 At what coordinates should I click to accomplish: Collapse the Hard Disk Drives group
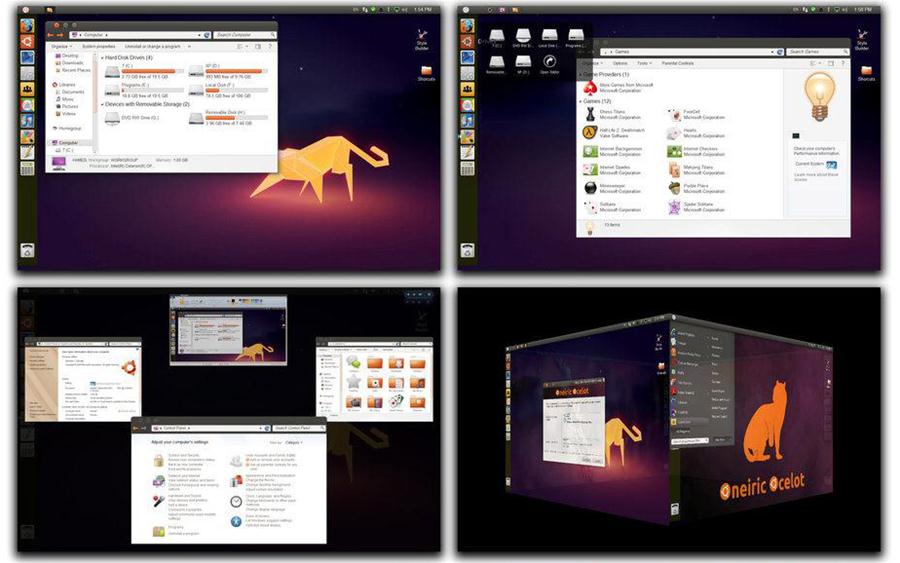point(102,58)
